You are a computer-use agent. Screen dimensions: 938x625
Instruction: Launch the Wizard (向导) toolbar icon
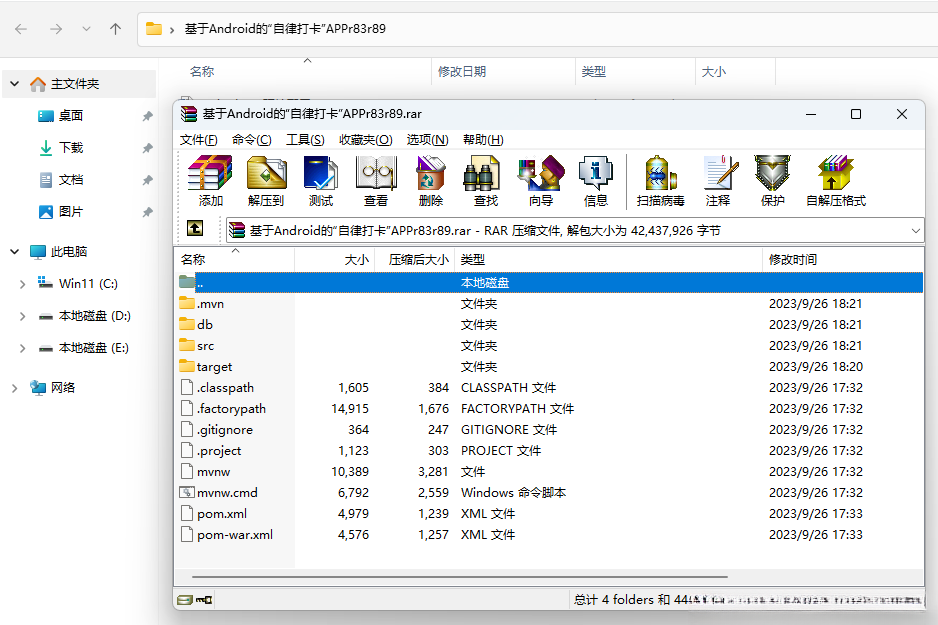click(x=541, y=180)
